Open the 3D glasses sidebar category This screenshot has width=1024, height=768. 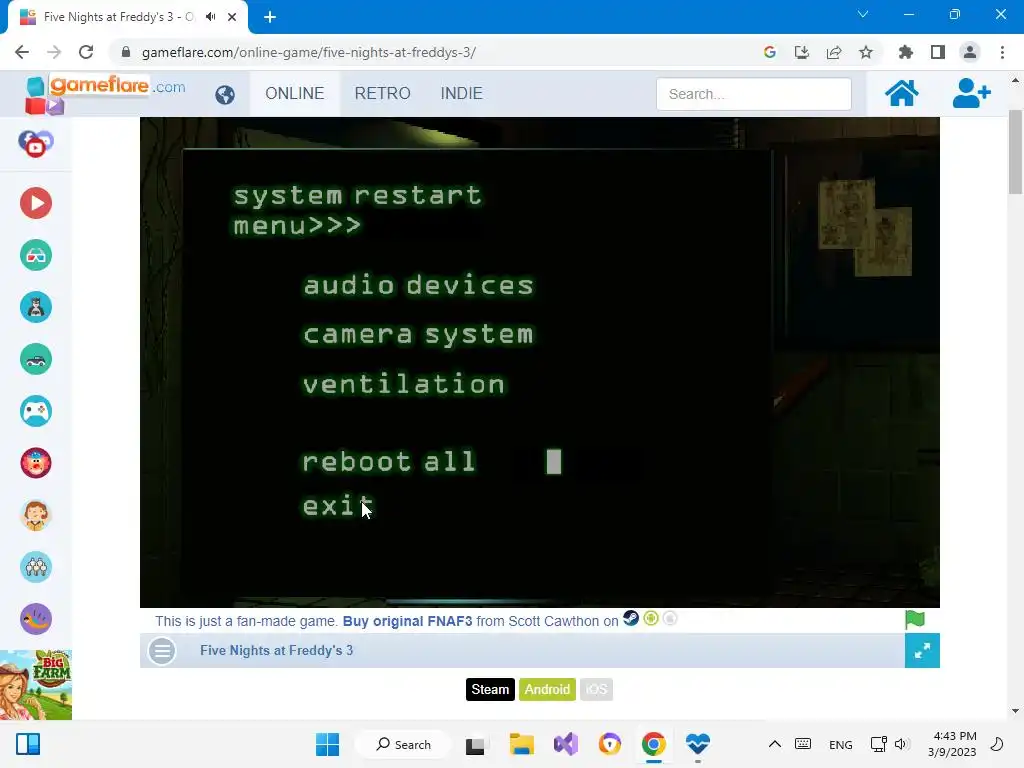tap(36, 255)
